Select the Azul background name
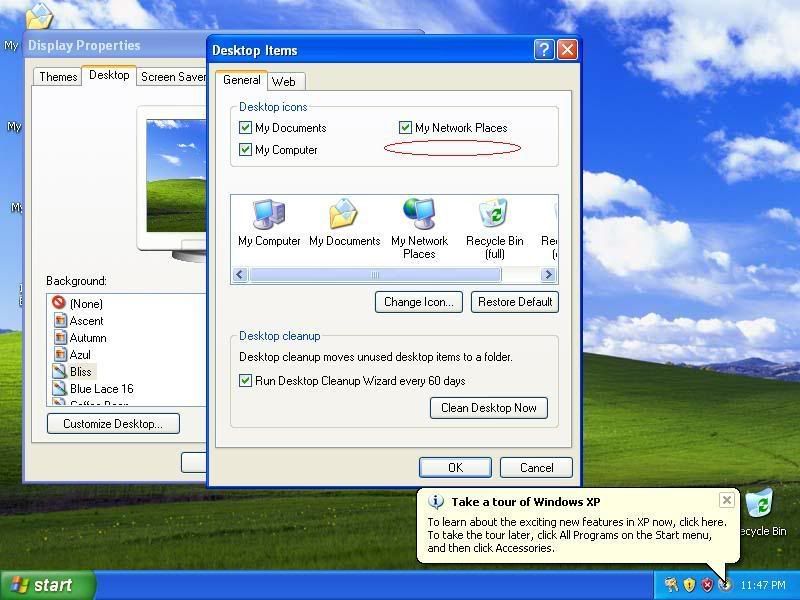Screen dimensions: 800x600 80,355
